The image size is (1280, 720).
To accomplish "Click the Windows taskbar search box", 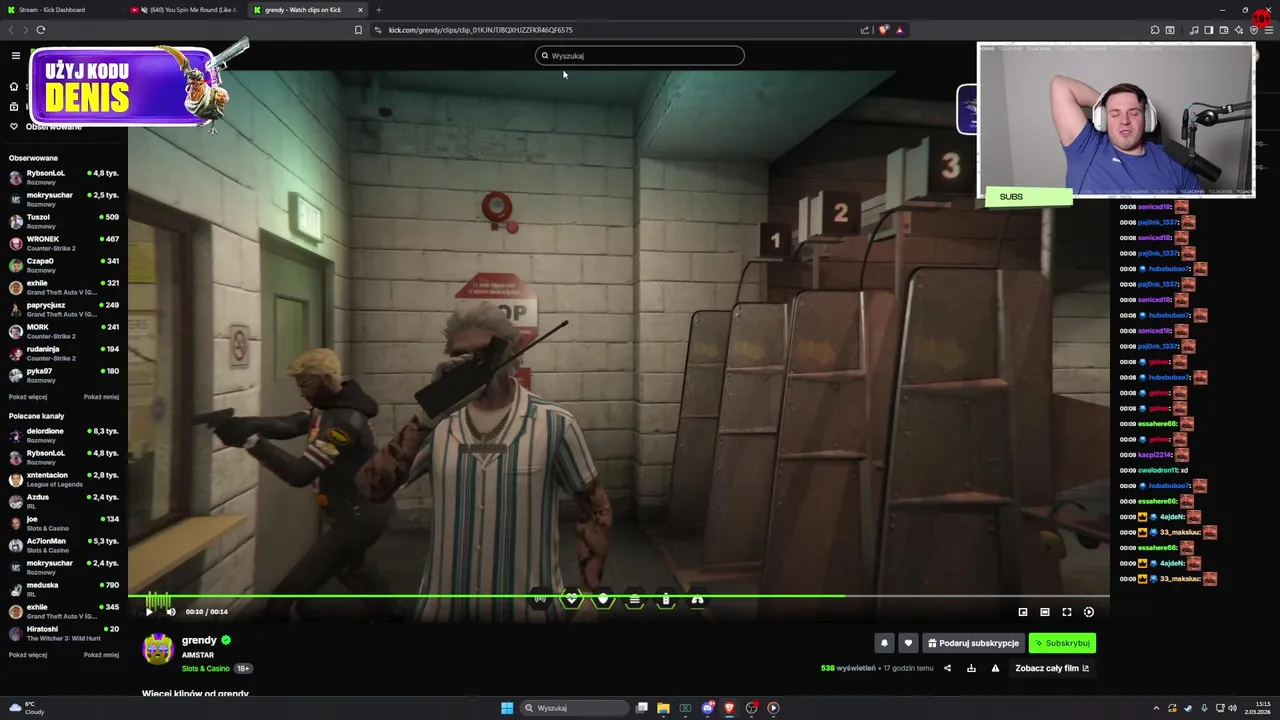I will click(573, 708).
